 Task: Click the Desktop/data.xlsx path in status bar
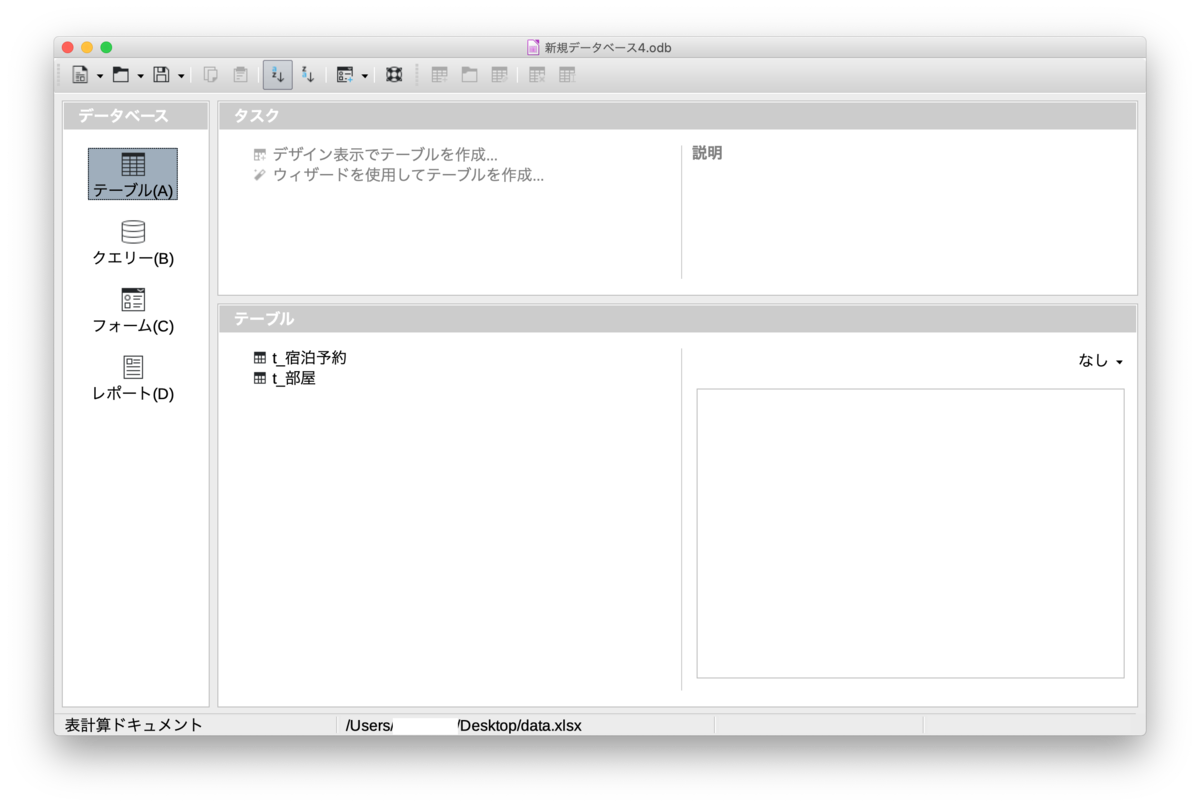point(520,726)
